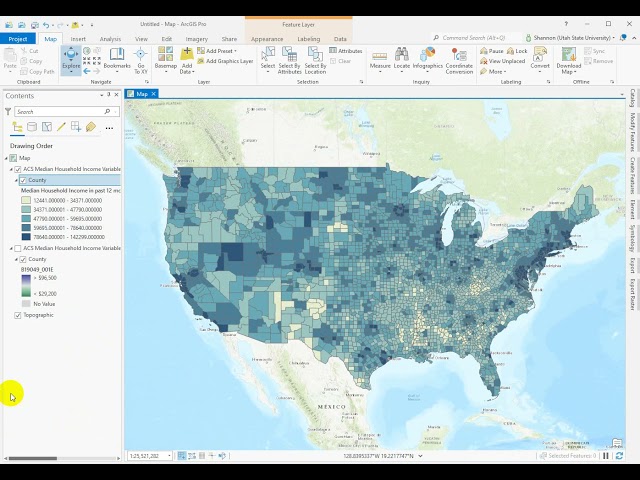This screenshot has width=640, height=480.
Task: Open the Go To XY tool
Action: (140, 60)
